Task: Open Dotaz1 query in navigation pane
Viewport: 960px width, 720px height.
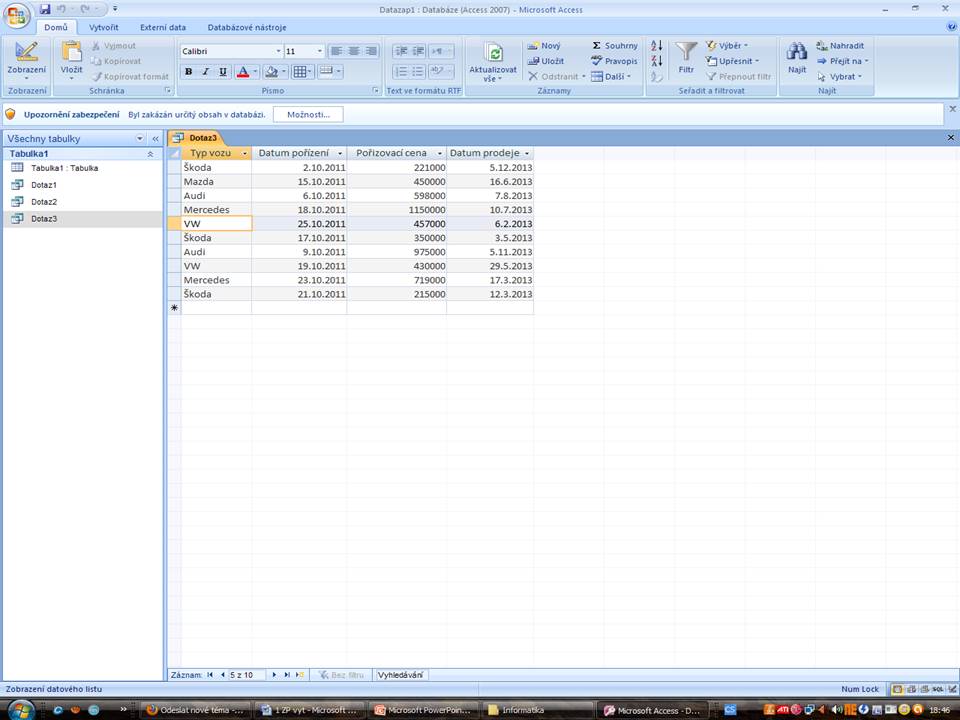Action: (44, 185)
